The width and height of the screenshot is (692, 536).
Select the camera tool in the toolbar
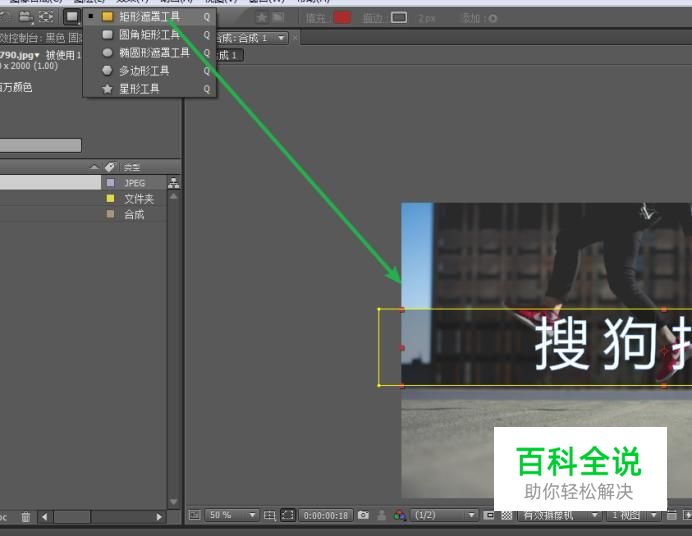(26, 17)
